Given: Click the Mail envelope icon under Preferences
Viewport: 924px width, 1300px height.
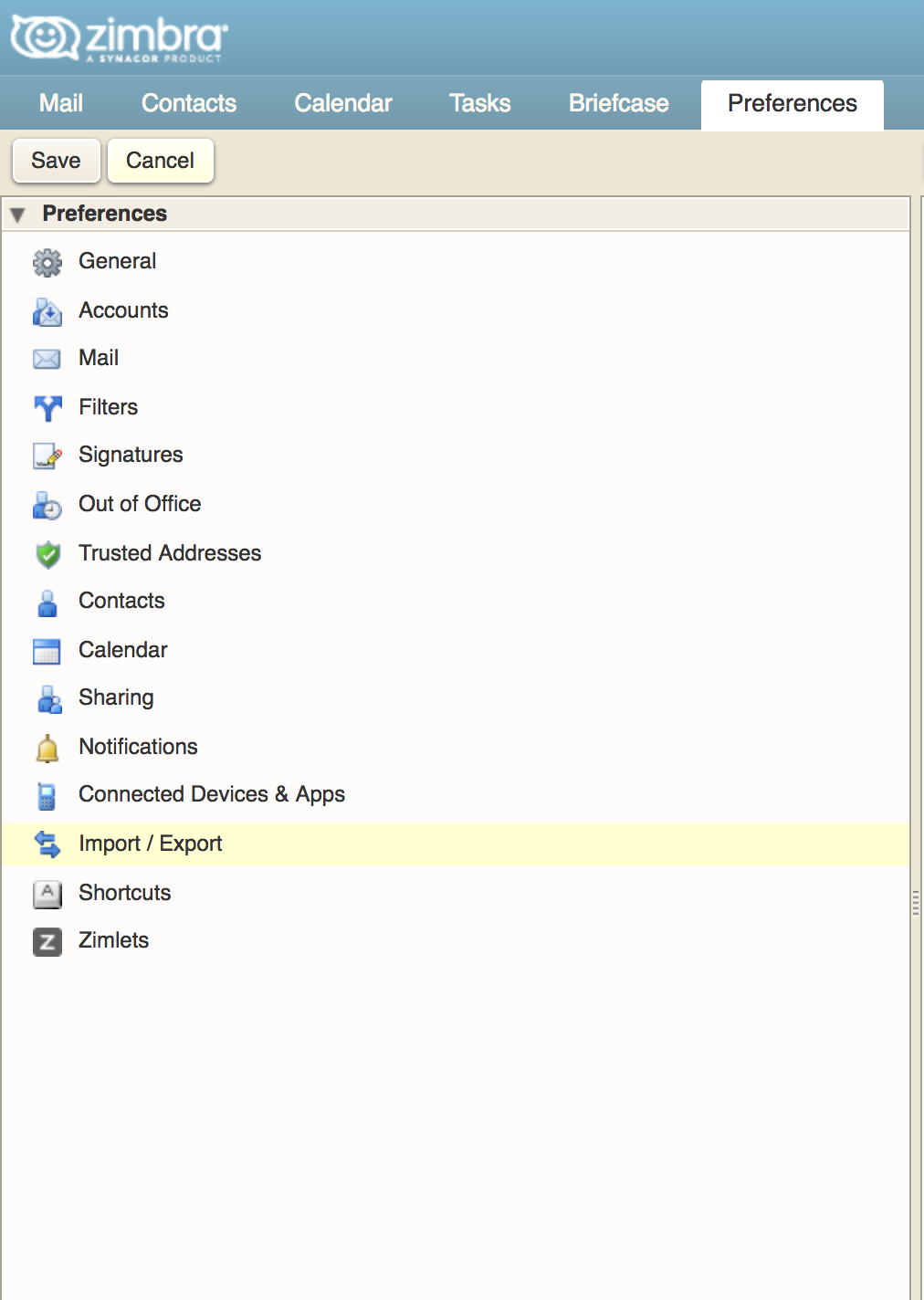Looking at the screenshot, I should [x=47, y=359].
